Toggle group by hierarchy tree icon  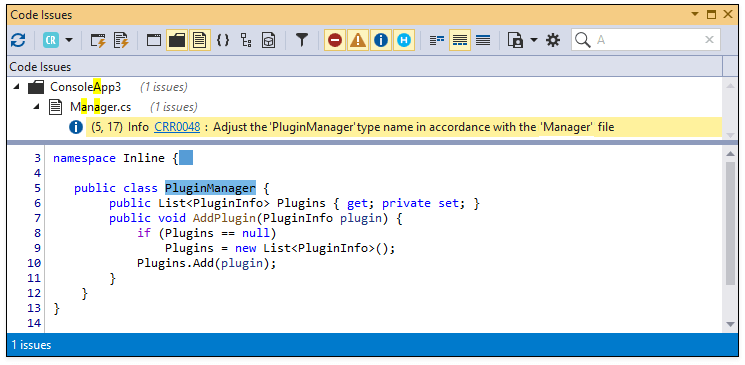[246, 40]
